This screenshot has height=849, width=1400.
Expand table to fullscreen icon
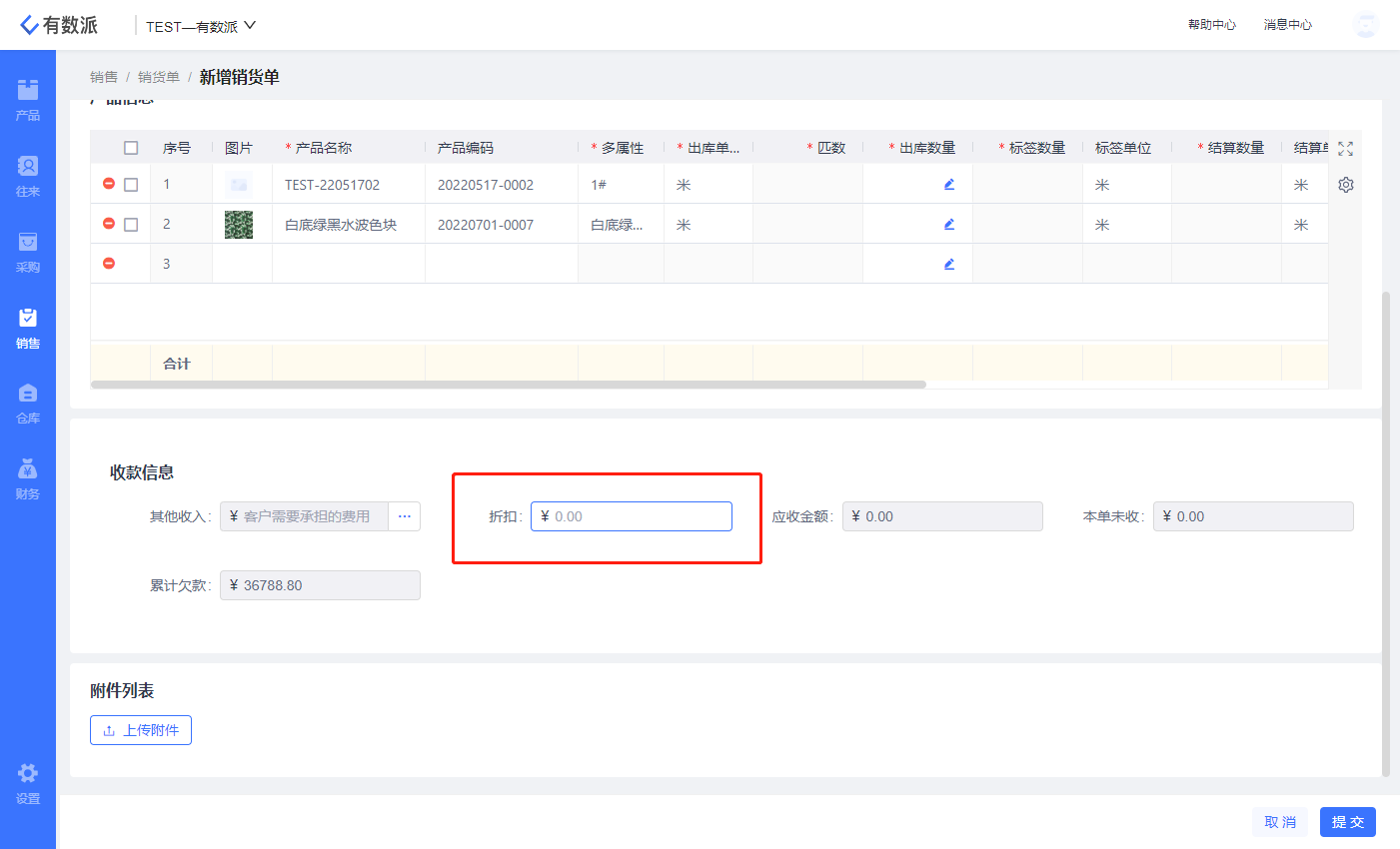point(1346,149)
